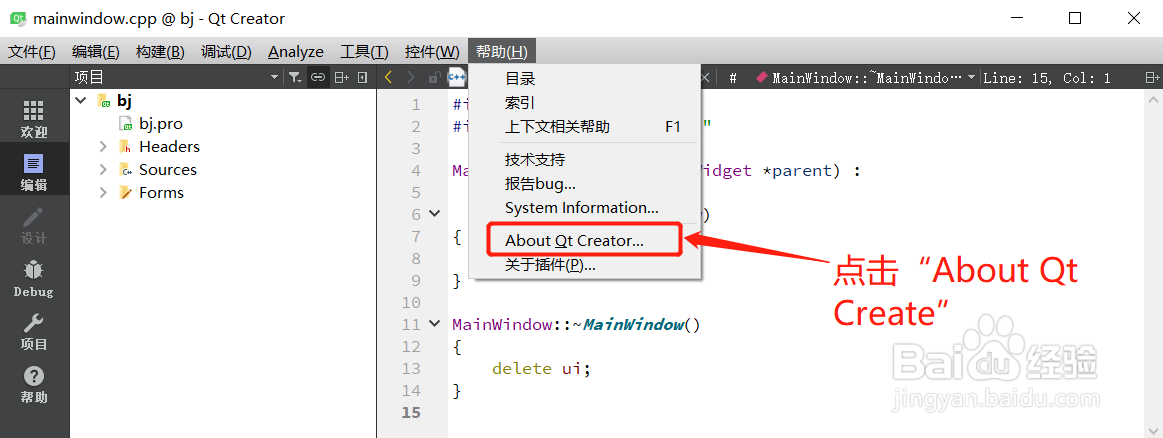
Task: Split the editor view icon
Action: click(1152, 77)
